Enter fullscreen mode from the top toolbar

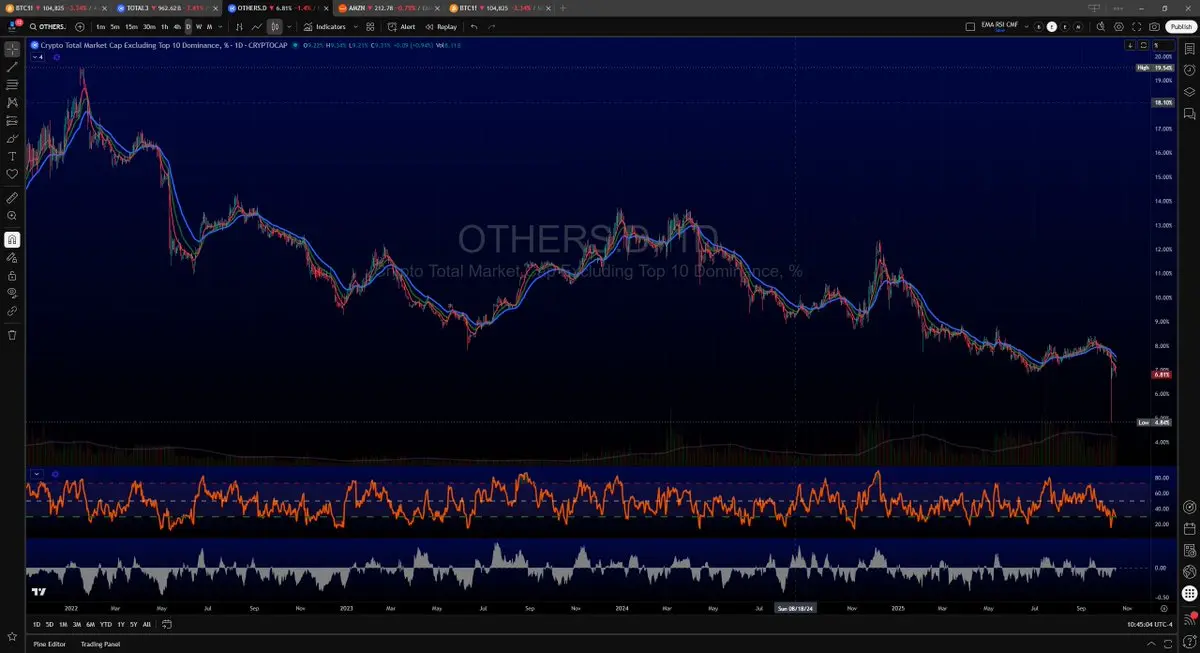[1137, 27]
